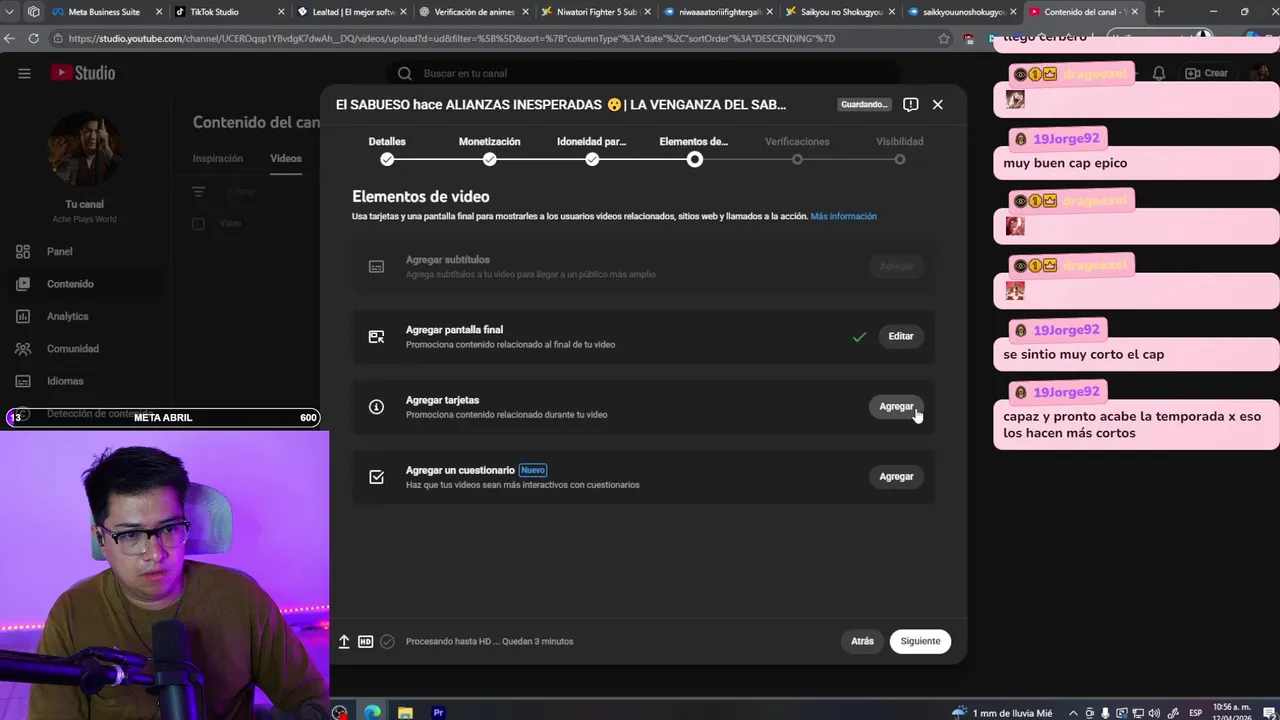This screenshot has width=1280, height=720.
Task: Click the end screen icon beside Agregar pantalla final
Action: coord(376,337)
